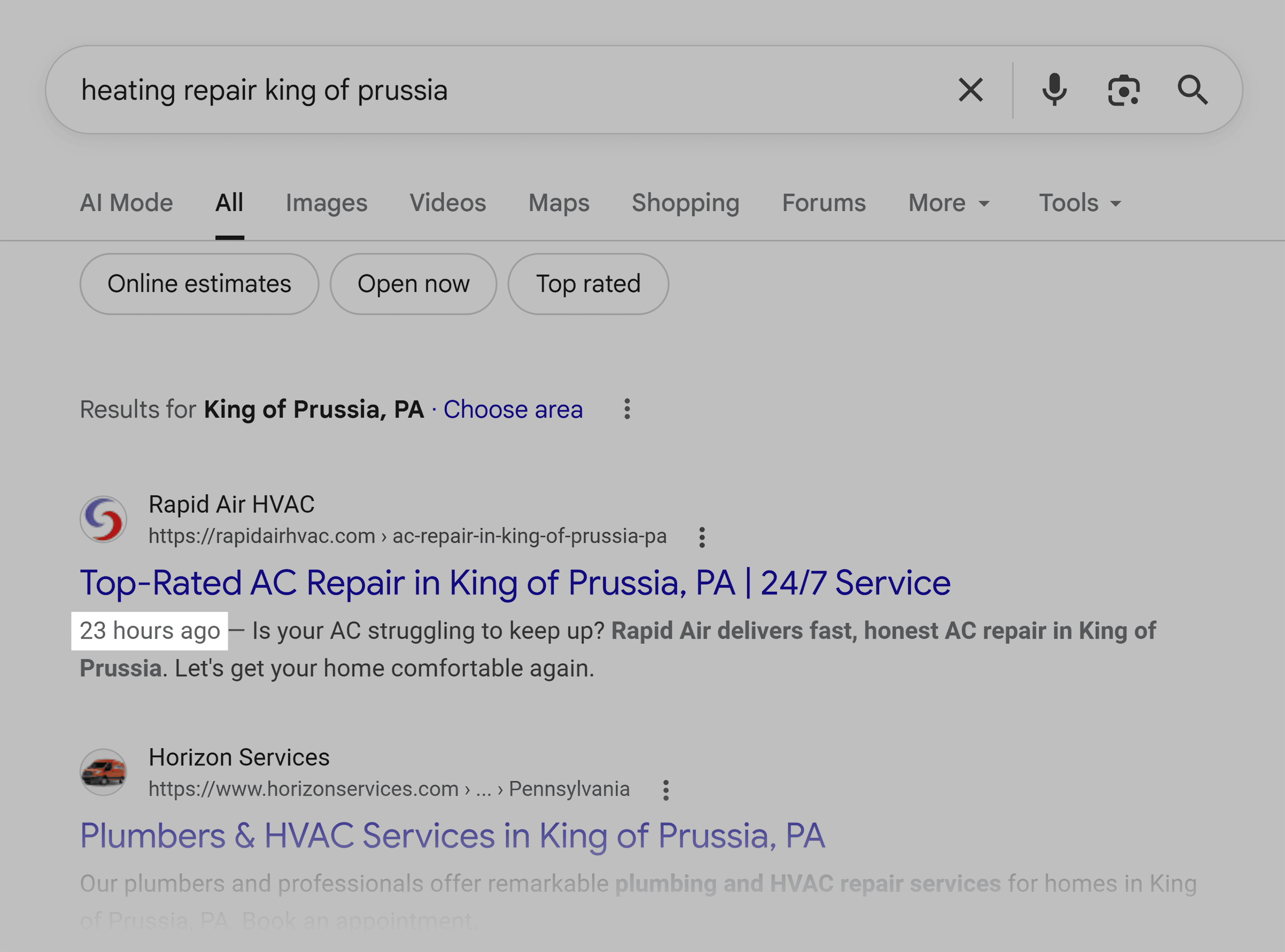
Task: Submit the search via the magnifier icon
Action: pos(1193,90)
